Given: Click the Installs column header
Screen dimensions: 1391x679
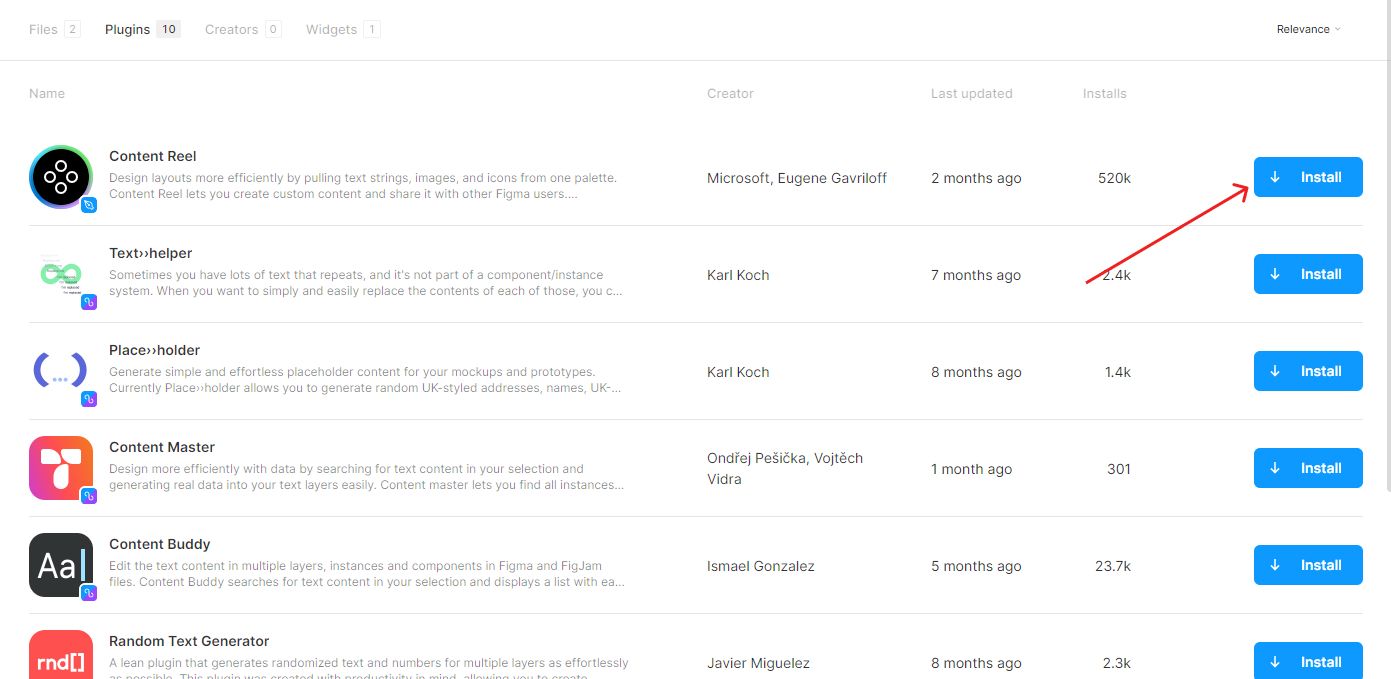Looking at the screenshot, I should point(1105,93).
